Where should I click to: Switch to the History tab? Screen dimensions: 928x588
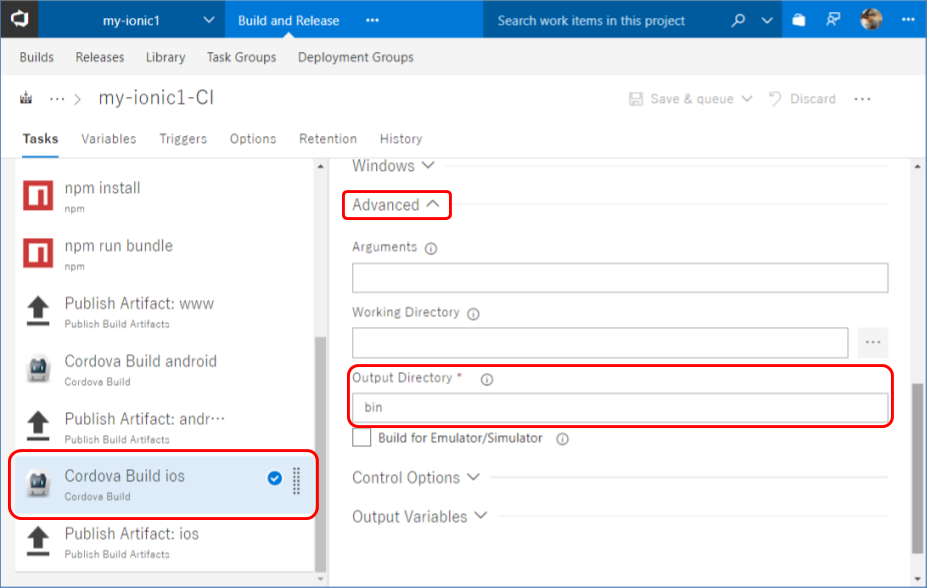(401, 139)
